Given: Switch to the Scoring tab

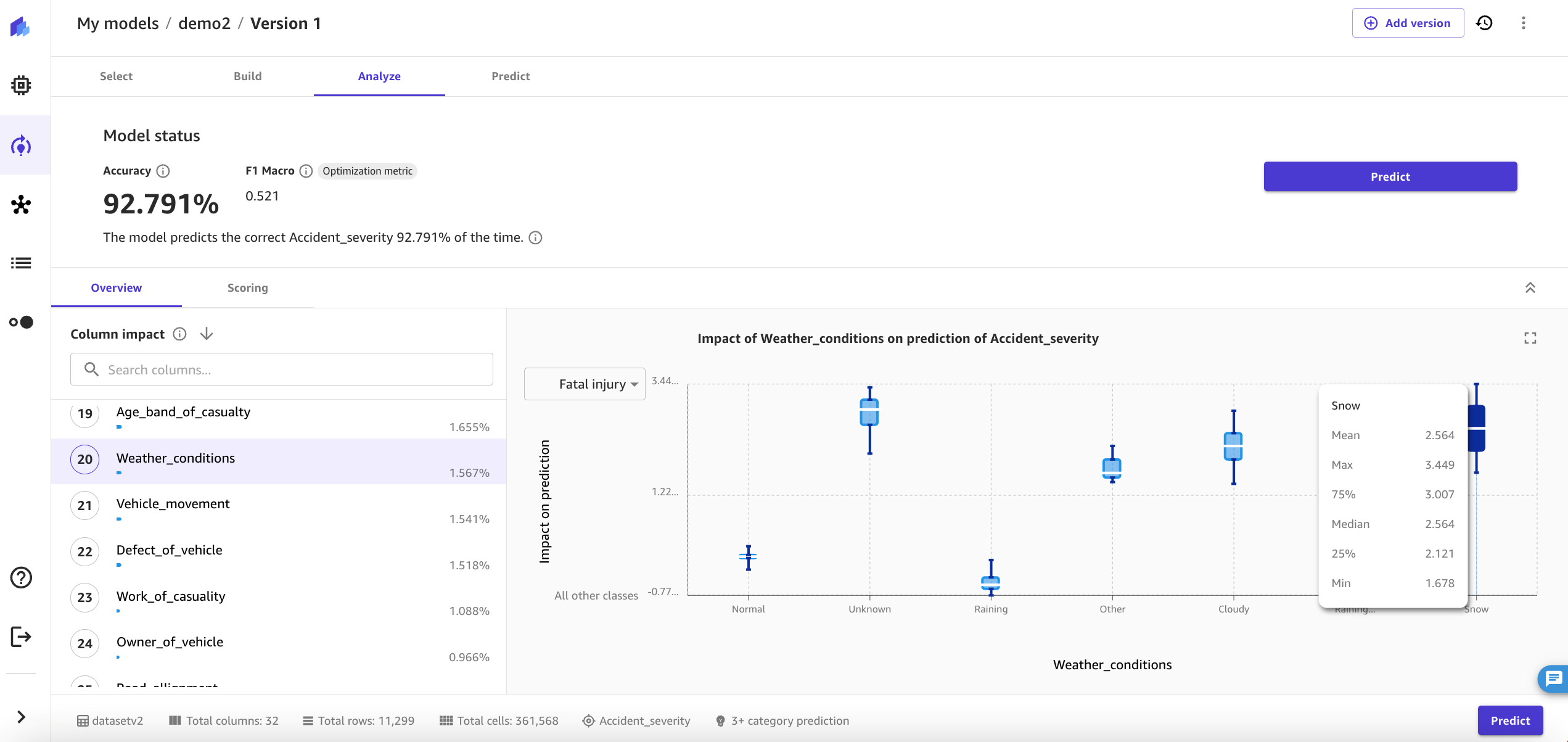Looking at the screenshot, I should [x=247, y=288].
